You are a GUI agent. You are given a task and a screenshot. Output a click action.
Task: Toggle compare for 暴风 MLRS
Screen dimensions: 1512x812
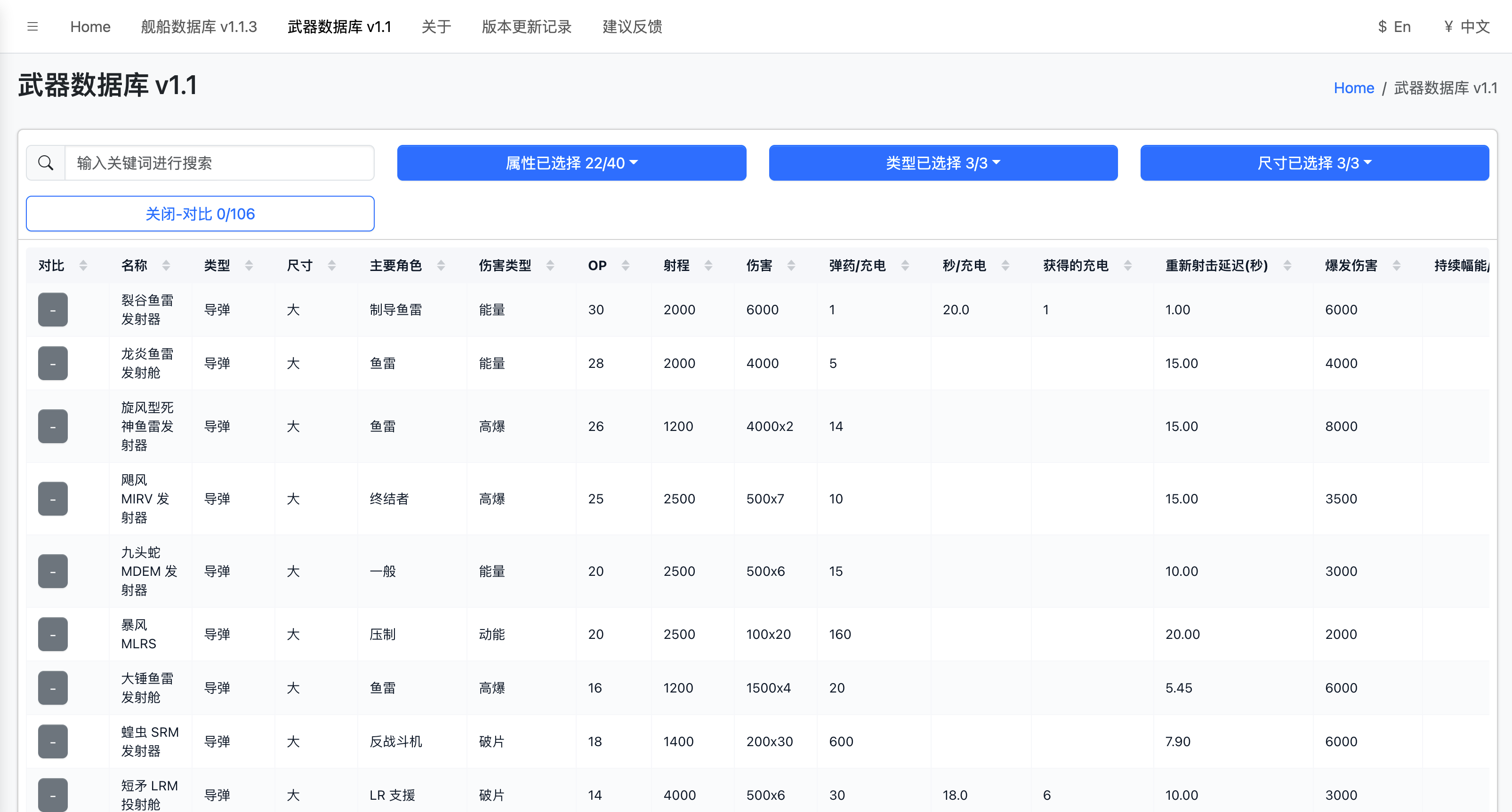(52, 634)
